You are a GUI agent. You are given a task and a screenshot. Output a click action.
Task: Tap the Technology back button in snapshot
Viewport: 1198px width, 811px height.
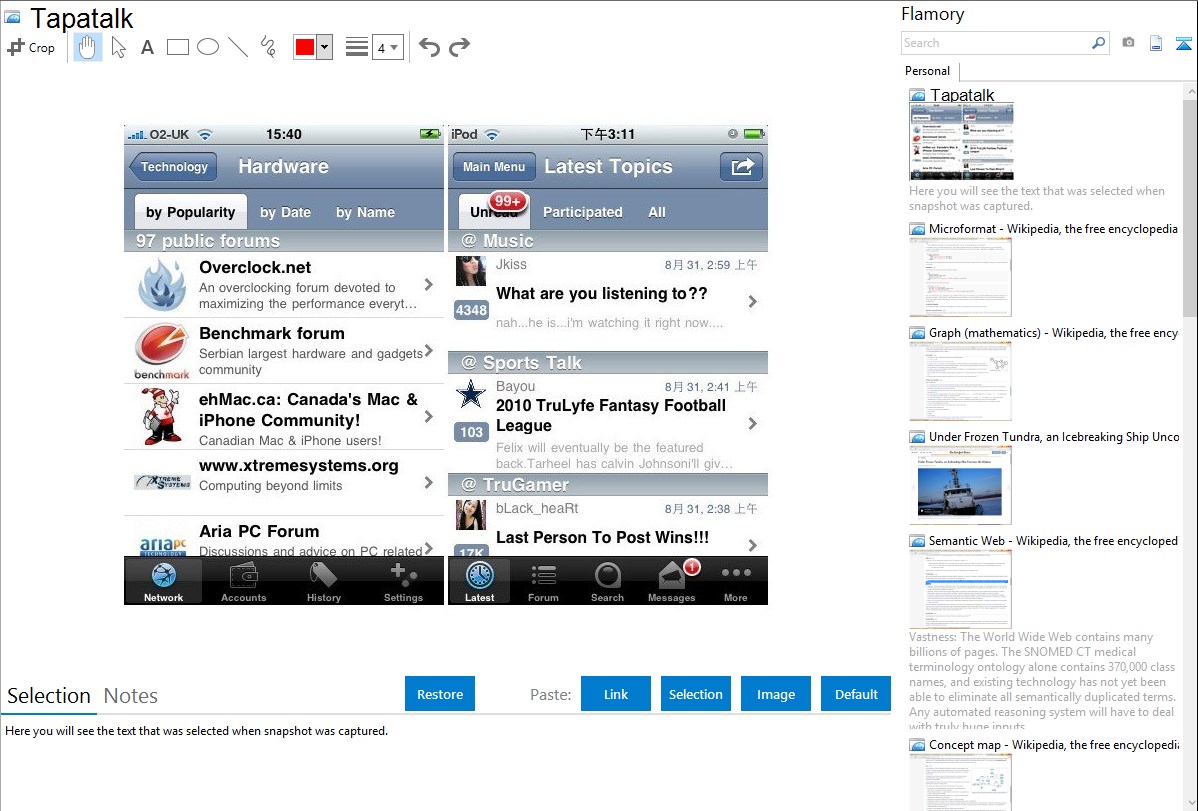[173, 167]
